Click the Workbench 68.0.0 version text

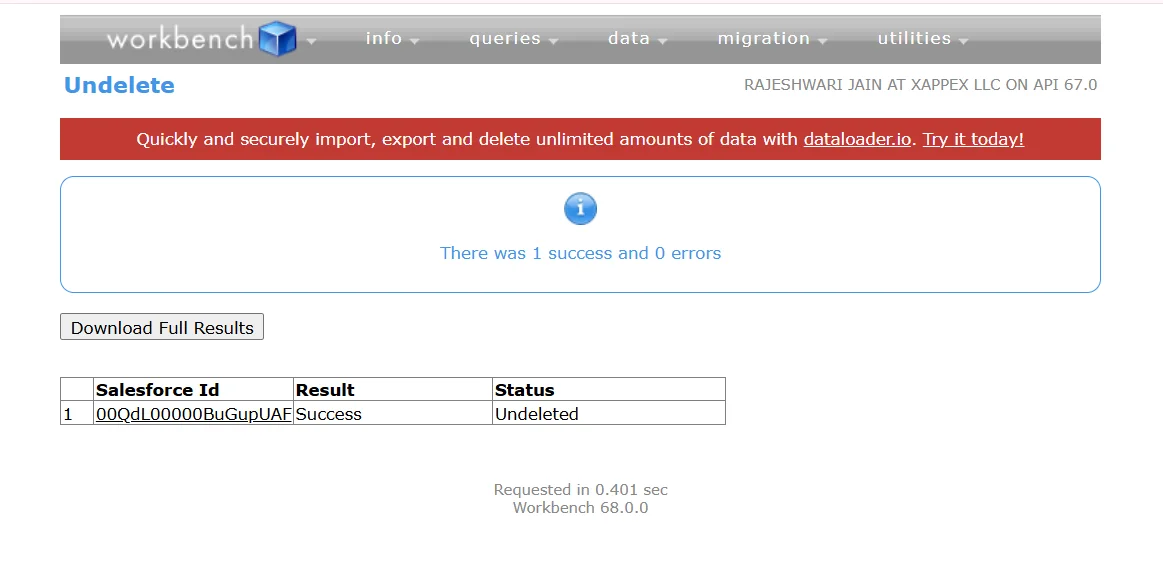[x=580, y=508]
